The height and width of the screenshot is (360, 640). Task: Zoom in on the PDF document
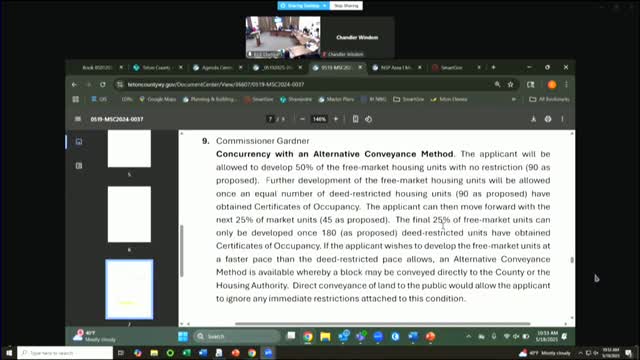(336, 119)
